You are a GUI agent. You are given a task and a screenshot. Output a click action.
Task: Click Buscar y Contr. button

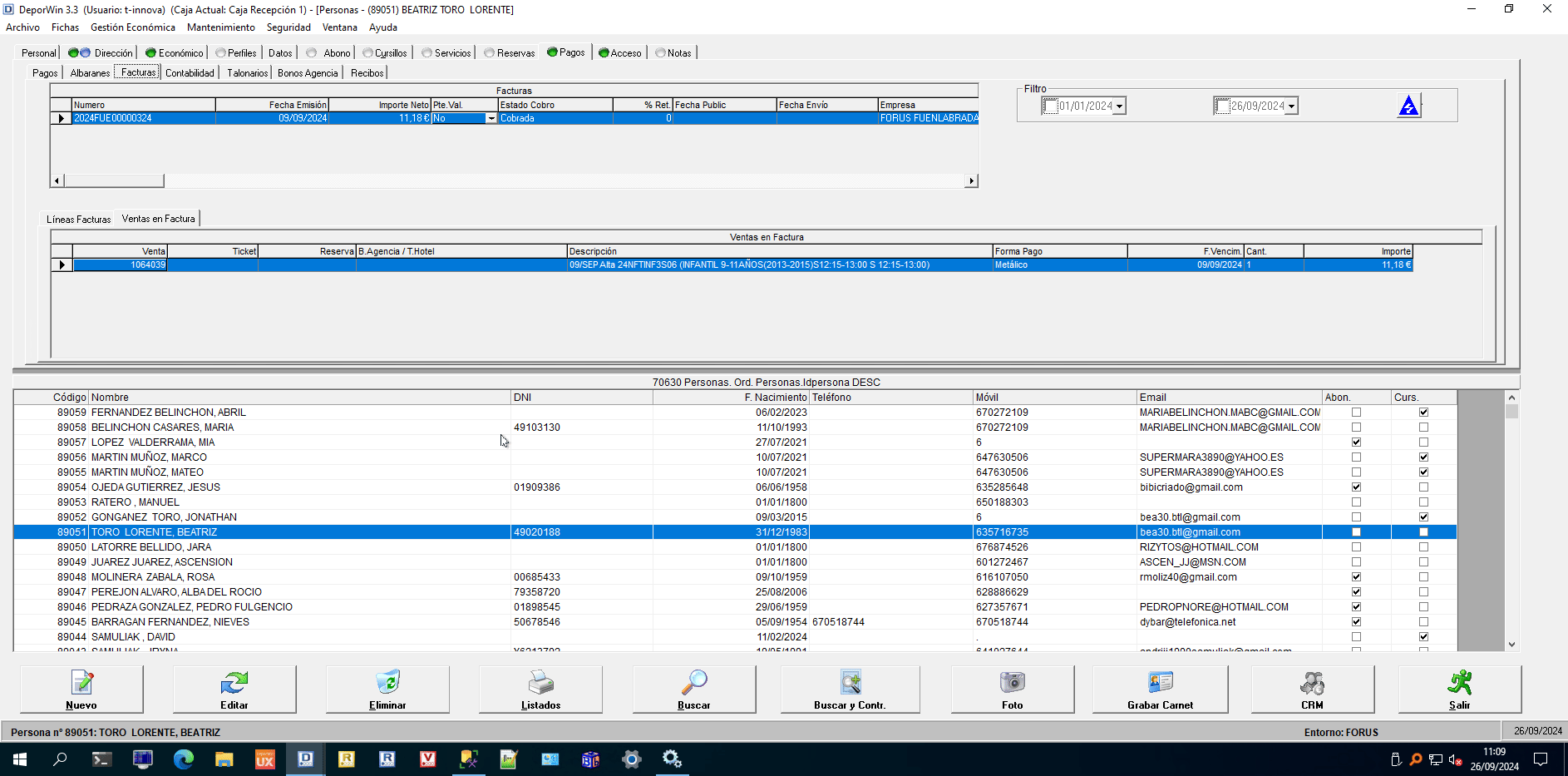pos(850,689)
